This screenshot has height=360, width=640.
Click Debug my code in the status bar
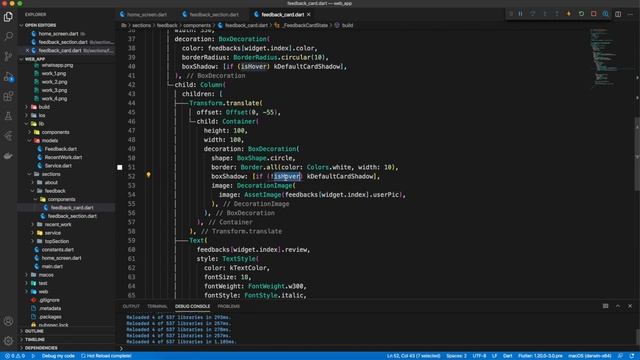(58, 356)
